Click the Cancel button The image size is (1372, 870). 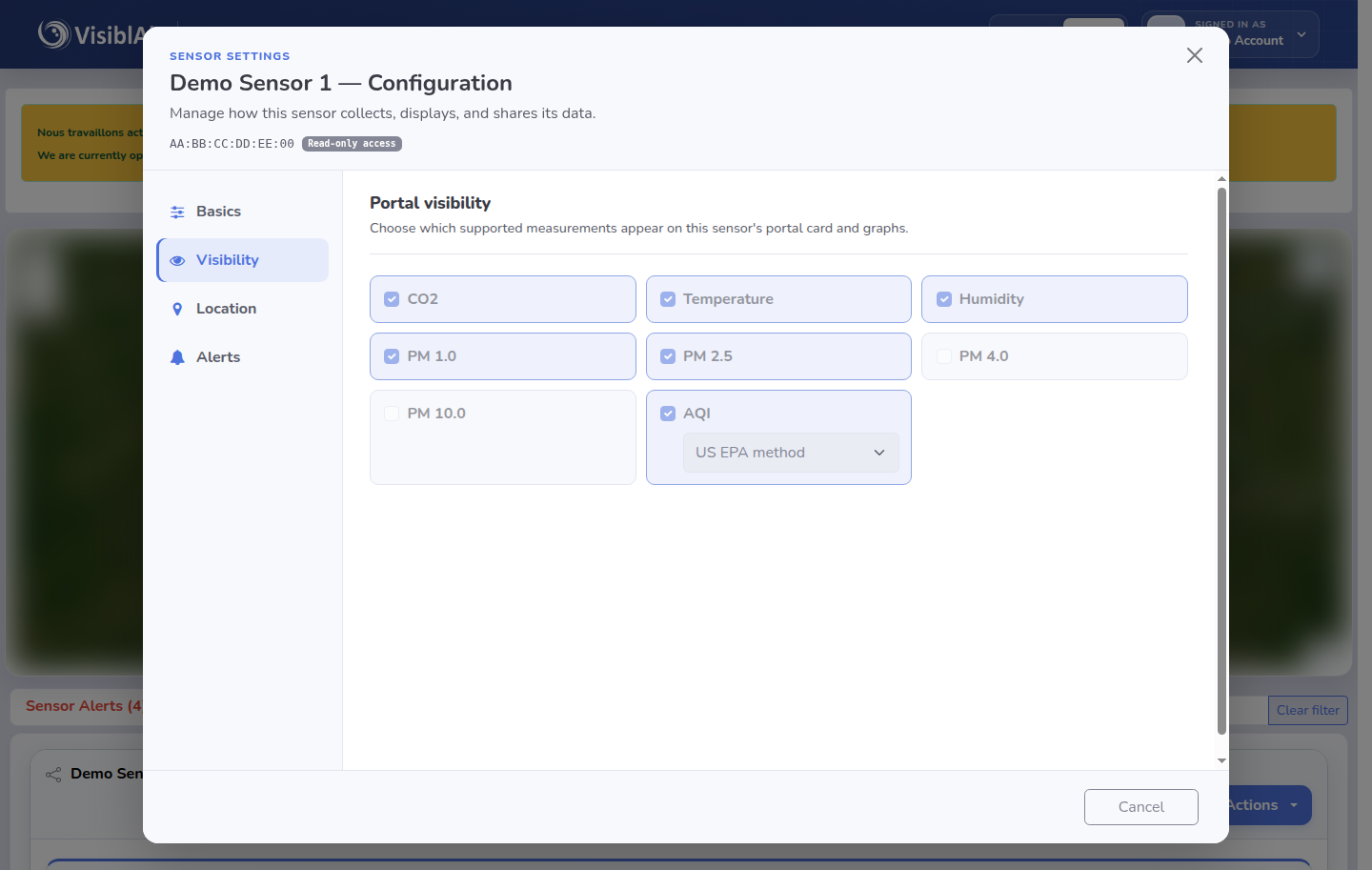[1141, 807]
